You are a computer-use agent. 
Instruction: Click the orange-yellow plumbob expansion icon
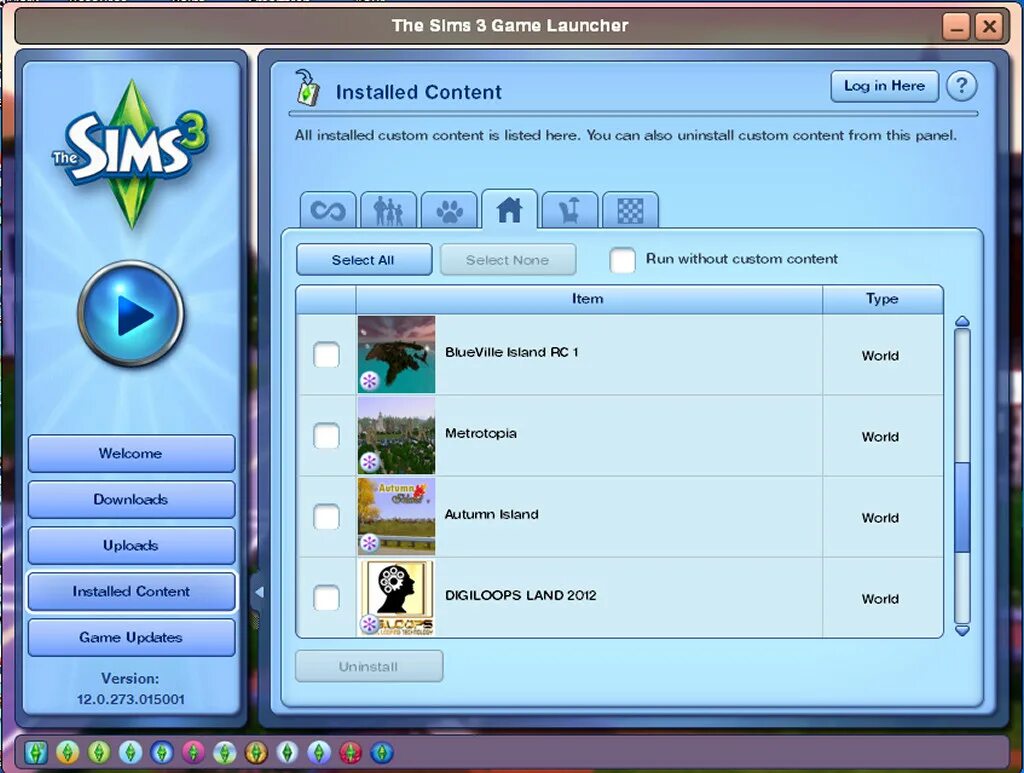[67, 753]
